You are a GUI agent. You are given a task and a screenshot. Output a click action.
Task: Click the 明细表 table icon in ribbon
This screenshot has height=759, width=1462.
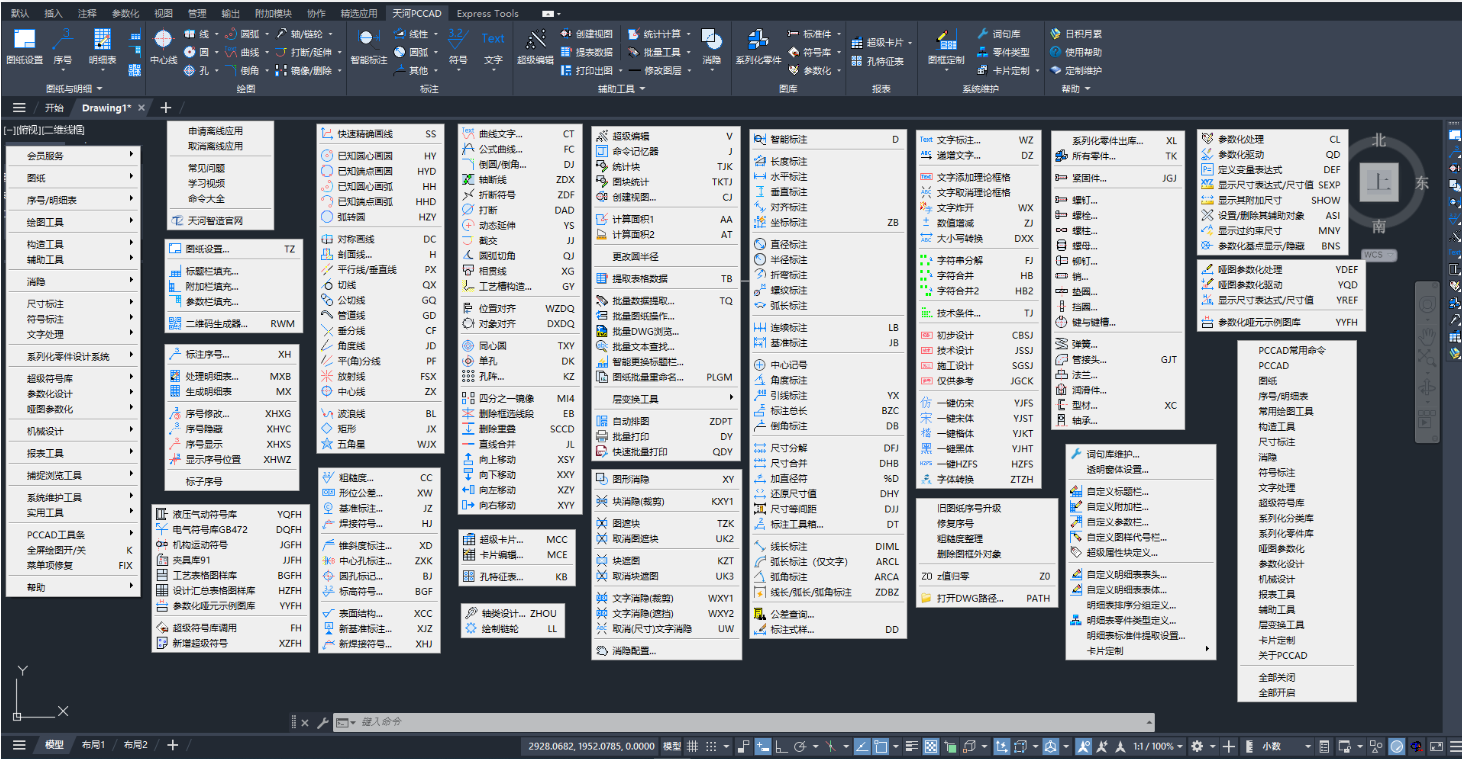pos(102,46)
